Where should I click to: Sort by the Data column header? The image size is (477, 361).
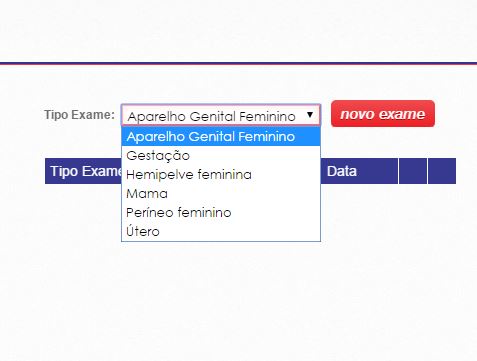pos(359,171)
